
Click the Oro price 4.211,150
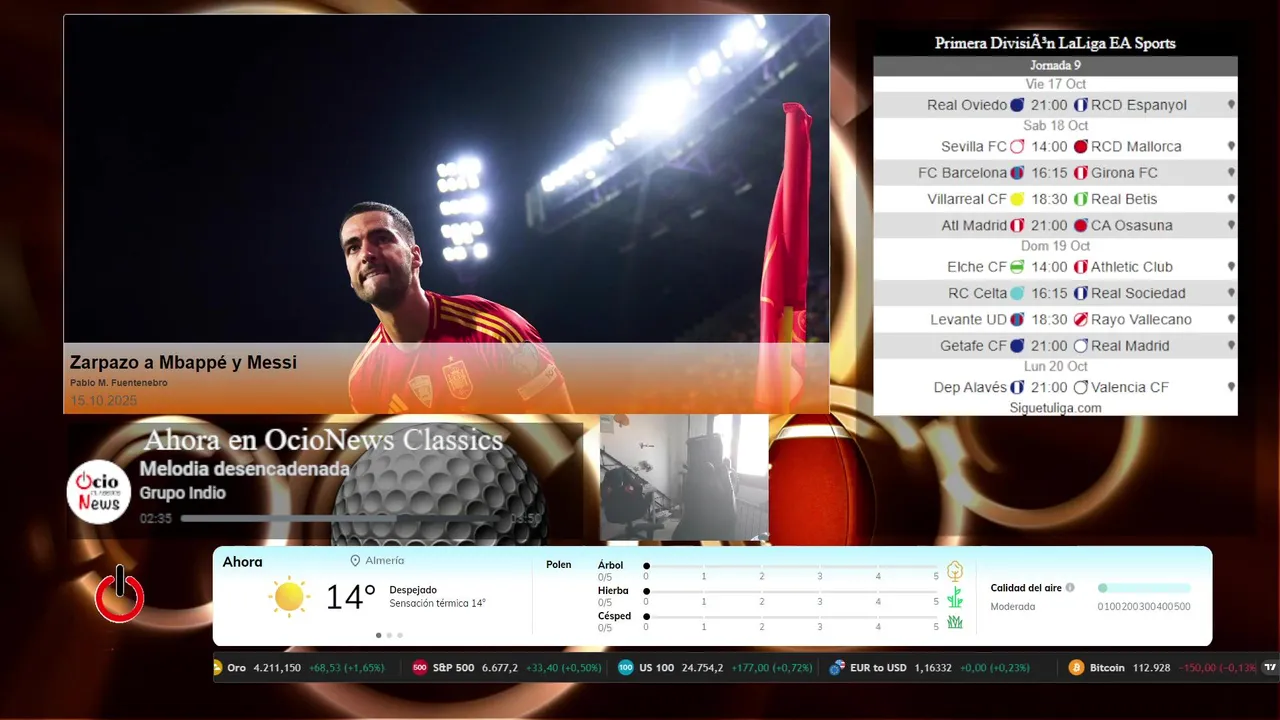[x=277, y=668]
